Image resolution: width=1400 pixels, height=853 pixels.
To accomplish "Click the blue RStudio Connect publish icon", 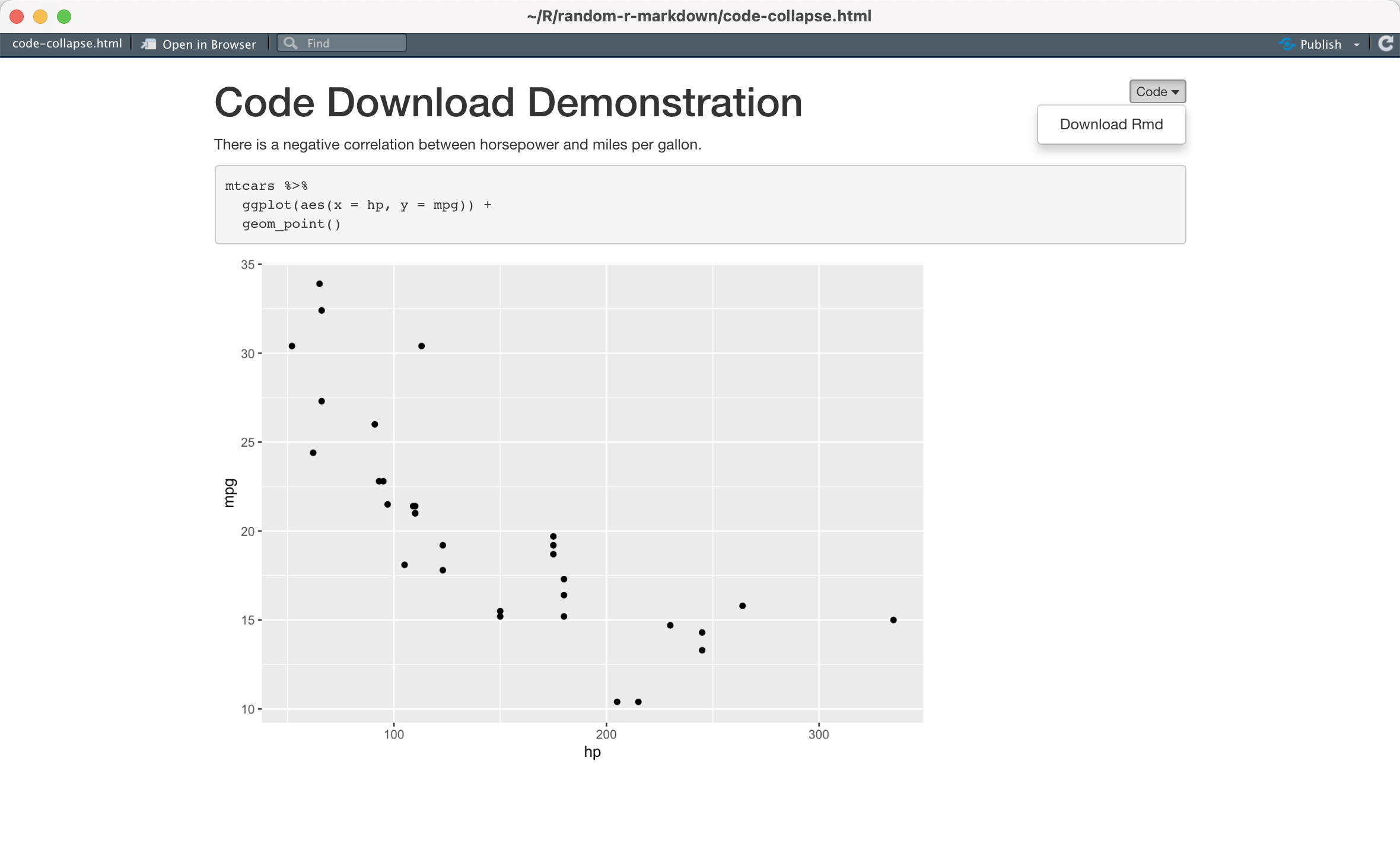I will [x=1287, y=44].
